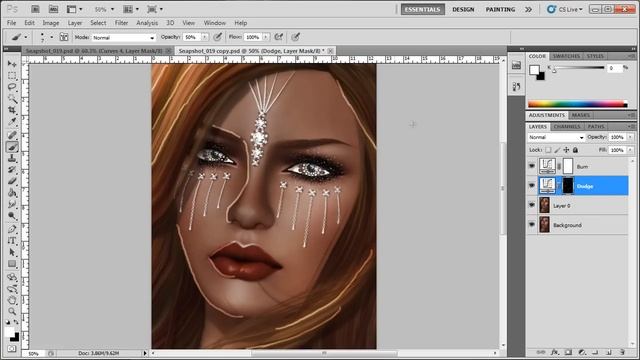The image size is (640, 360).
Task: Open layer Opacity slider arrow
Action: 631,137
